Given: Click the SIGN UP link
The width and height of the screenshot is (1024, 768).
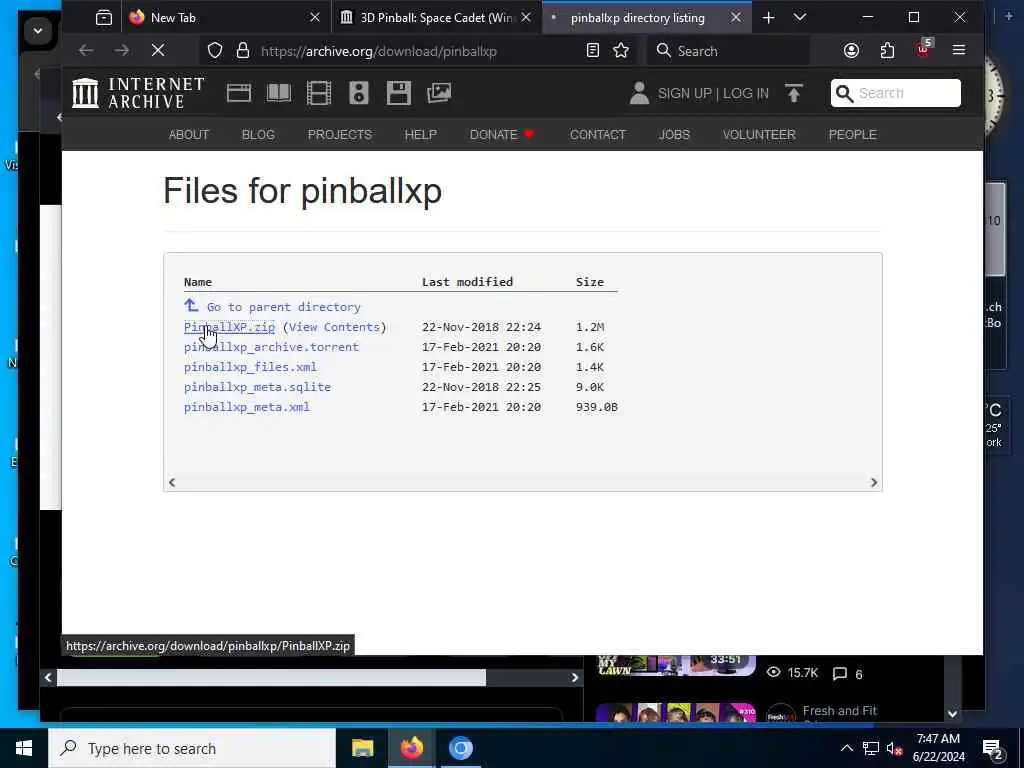Looking at the screenshot, I should (684, 93).
